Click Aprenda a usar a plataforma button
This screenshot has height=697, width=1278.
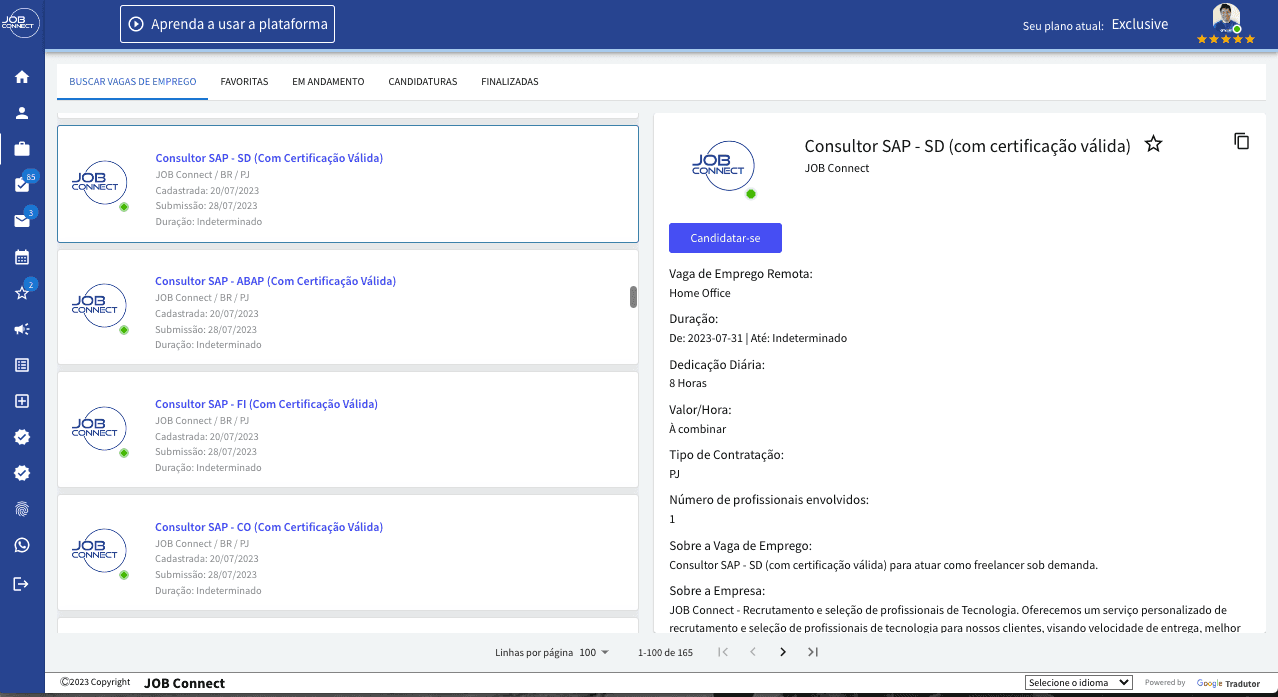pyautogui.click(x=228, y=24)
